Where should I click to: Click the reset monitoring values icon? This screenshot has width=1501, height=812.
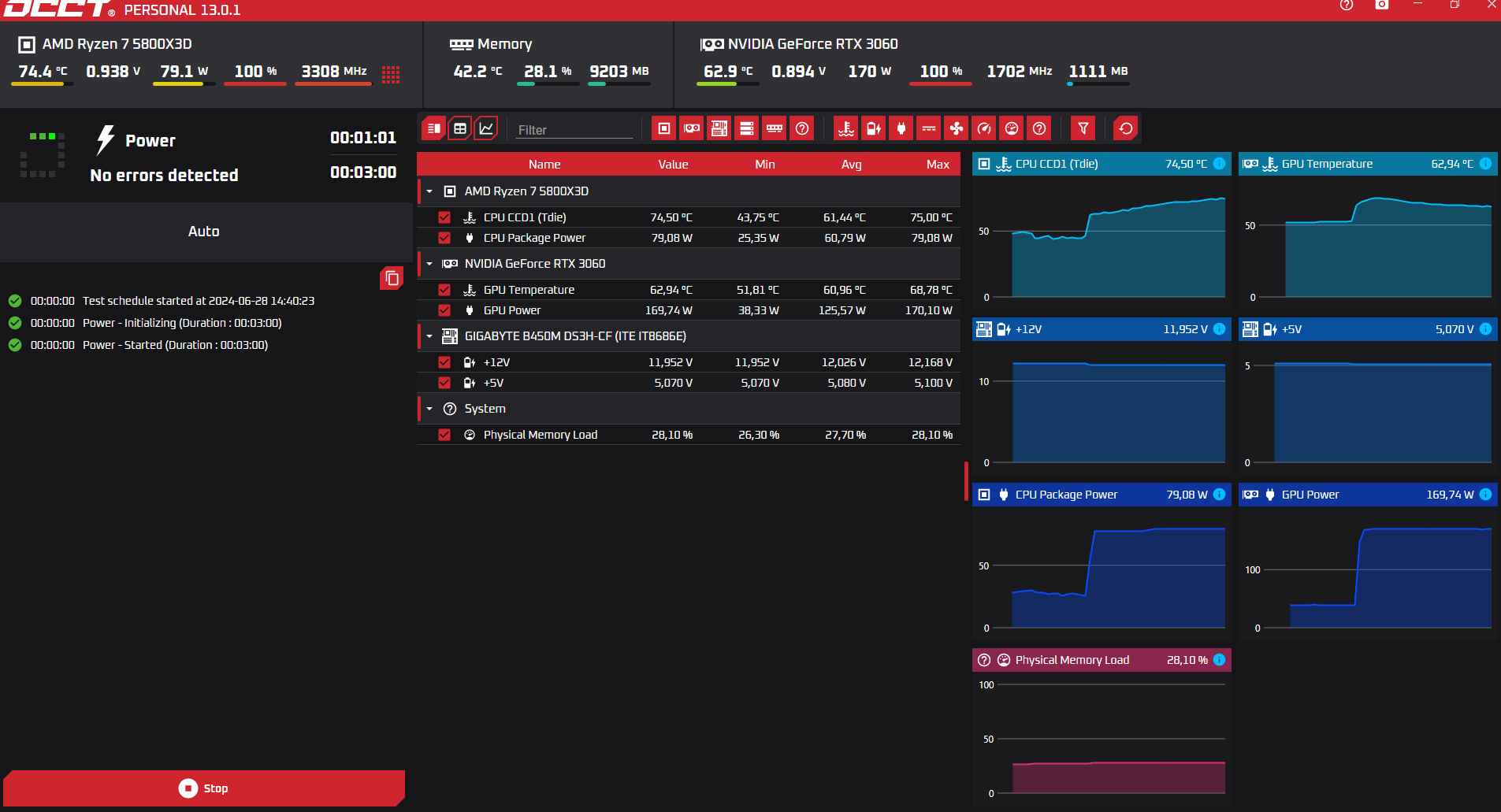1126,128
